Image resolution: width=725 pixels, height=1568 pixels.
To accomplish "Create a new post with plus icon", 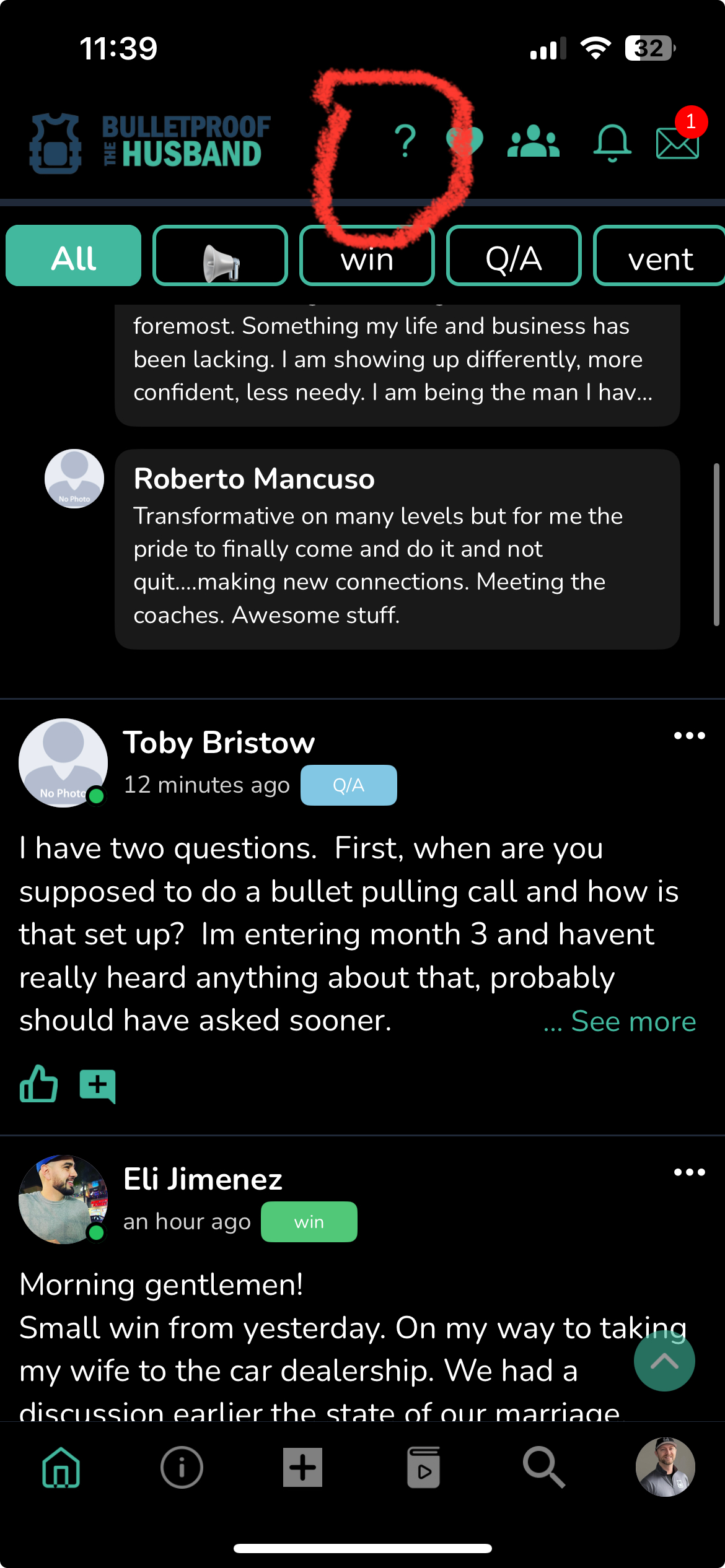I will pos(302,1467).
